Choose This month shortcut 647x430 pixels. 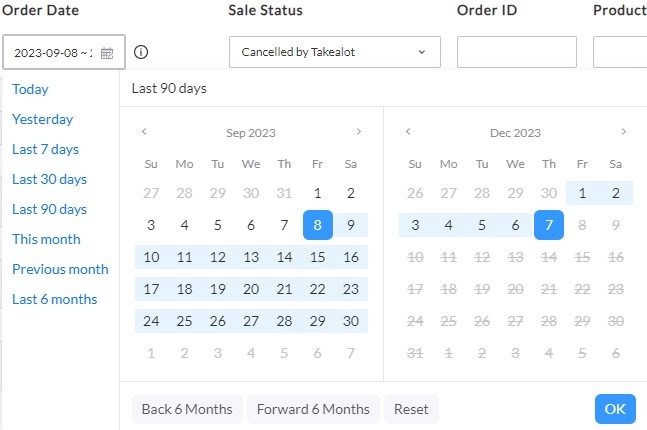(x=46, y=239)
